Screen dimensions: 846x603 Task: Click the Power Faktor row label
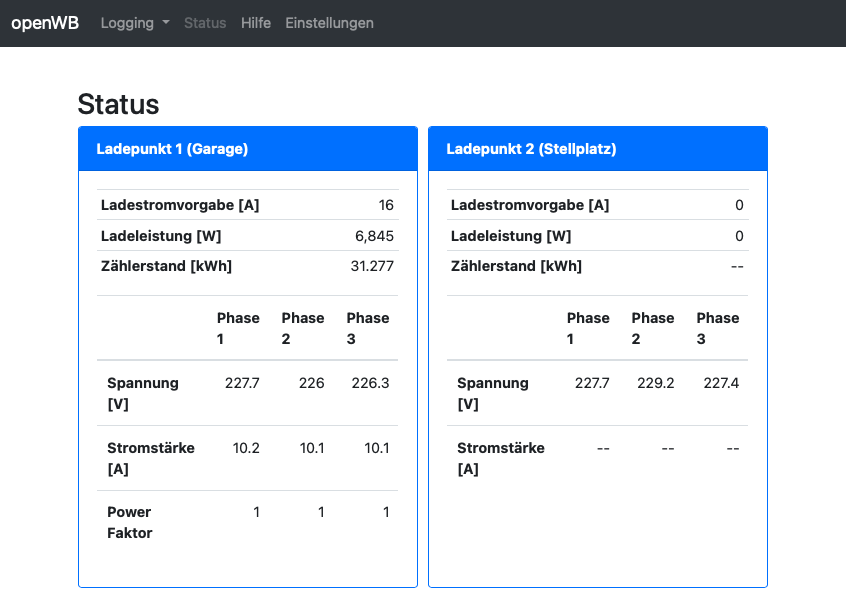point(130,522)
